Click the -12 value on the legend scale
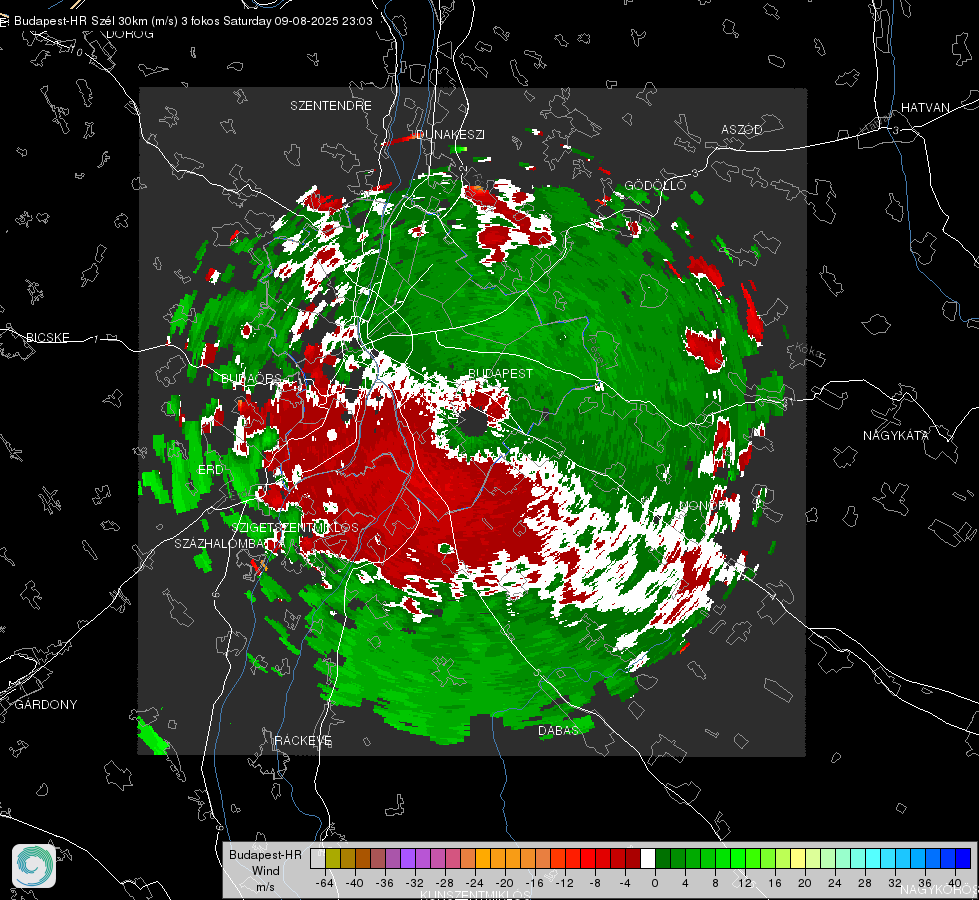The height and width of the screenshot is (900, 979). pyautogui.click(x=565, y=883)
